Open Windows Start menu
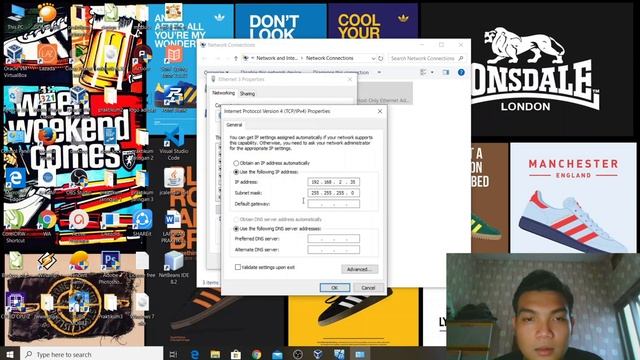The image size is (640, 360). coord(10,354)
